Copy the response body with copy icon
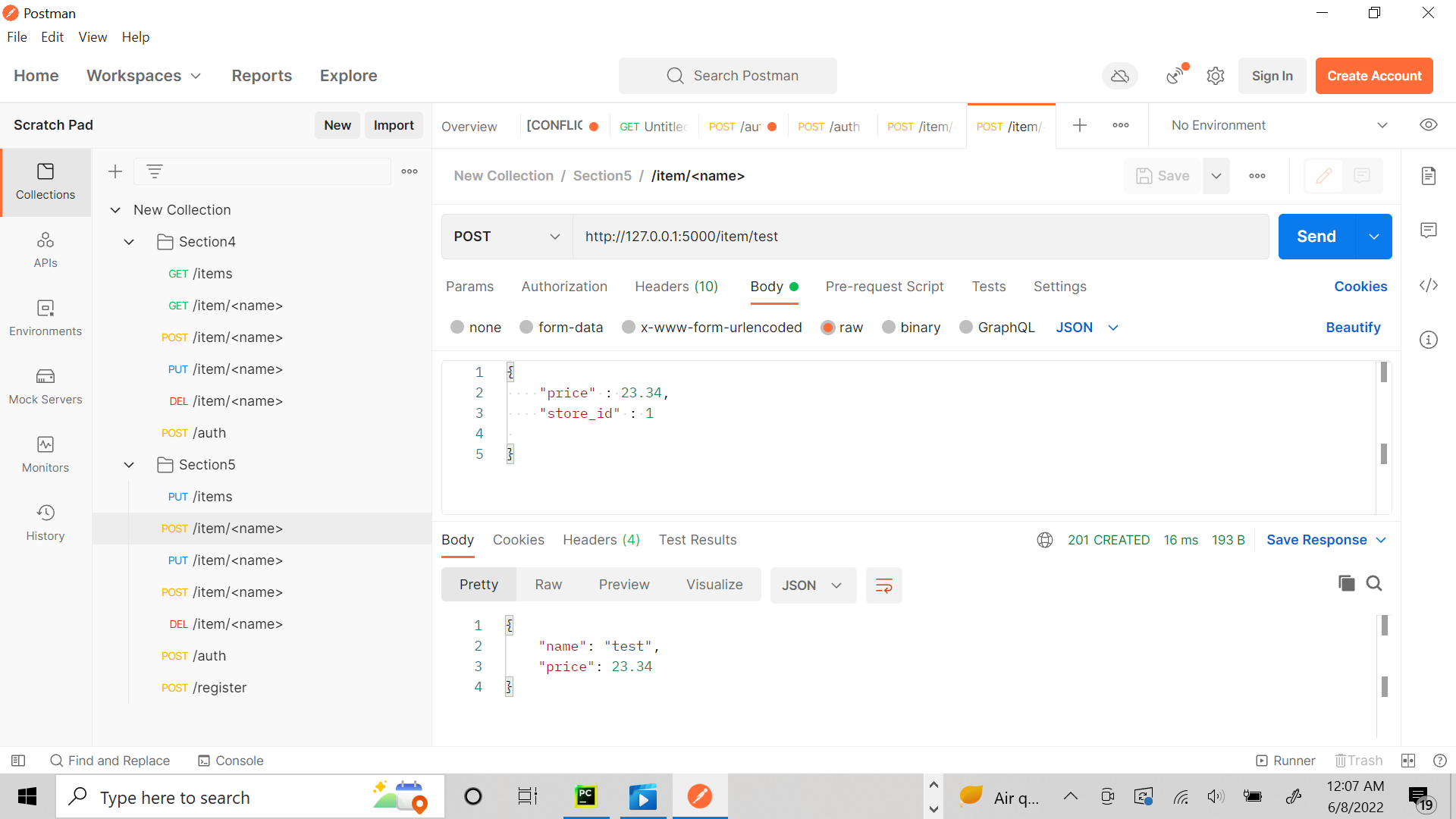The image size is (1456, 819). [1346, 583]
